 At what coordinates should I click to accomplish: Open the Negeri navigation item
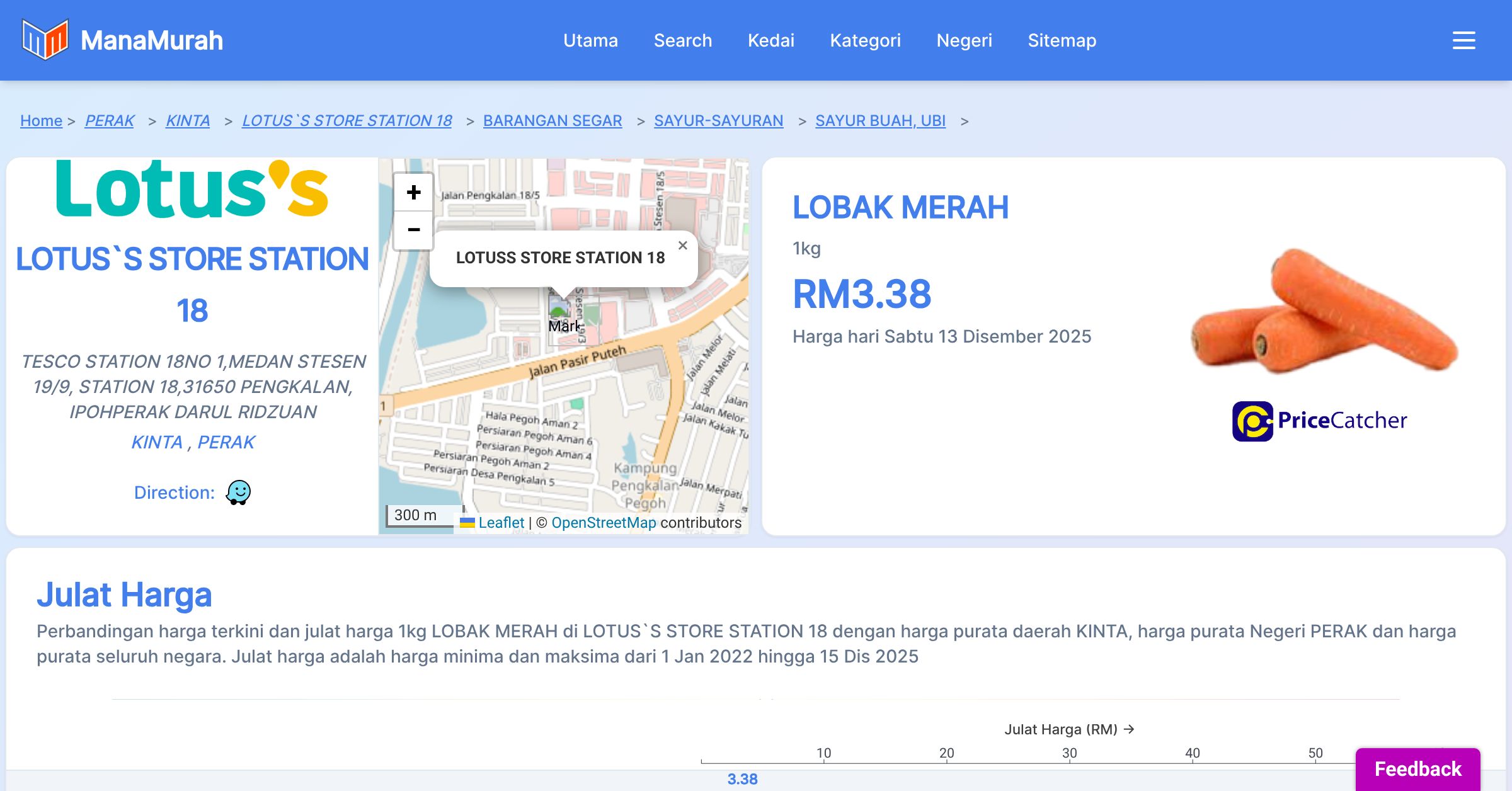pos(964,40)
